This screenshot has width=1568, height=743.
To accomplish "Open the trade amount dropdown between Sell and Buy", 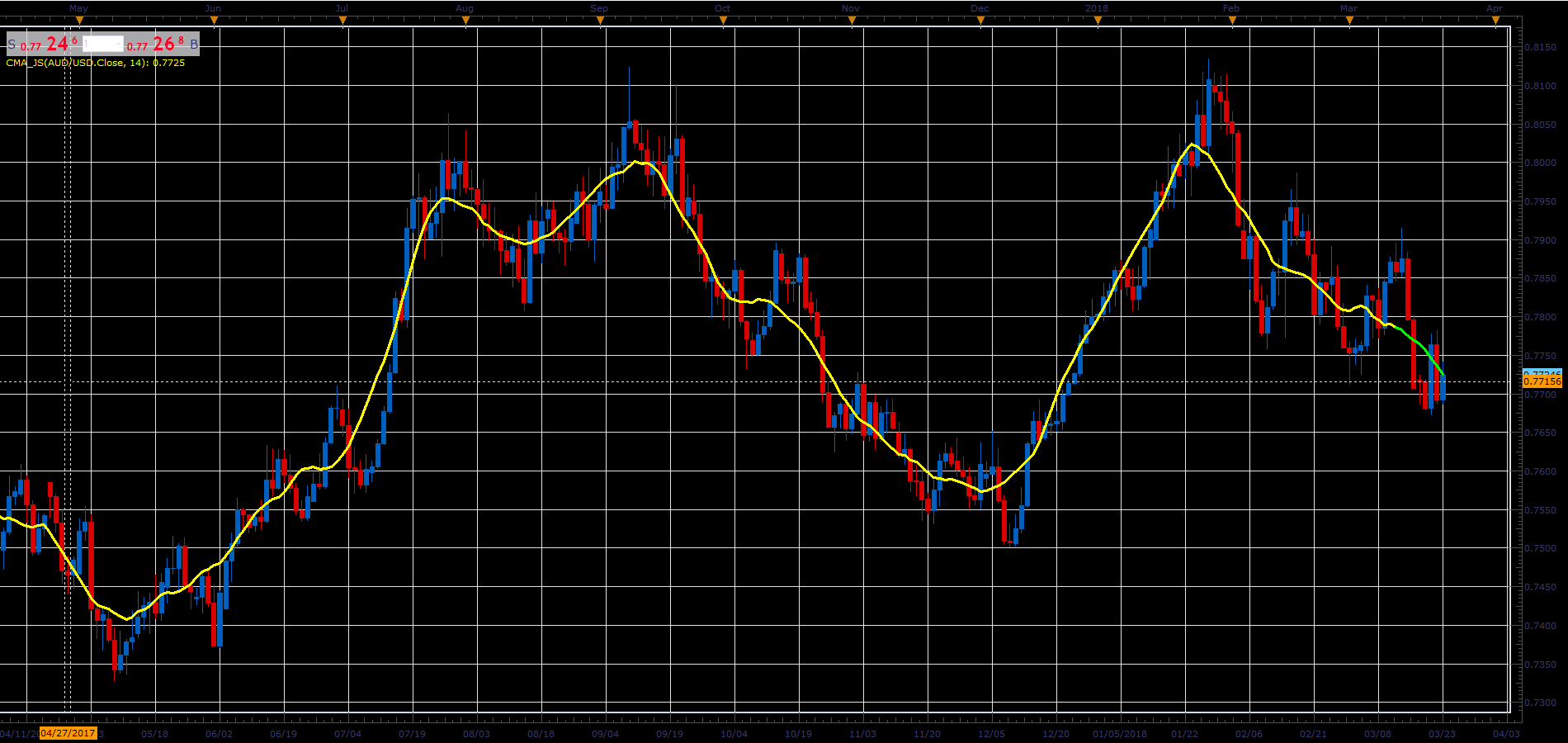I will pyautogui.click(x=103, y=45).
